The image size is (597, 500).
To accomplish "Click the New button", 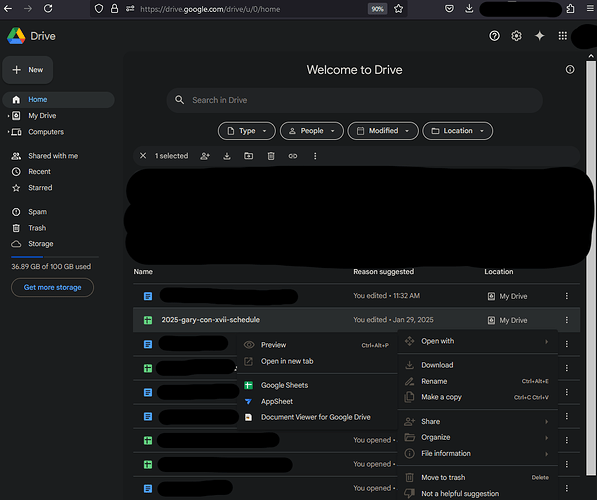I will pyautogui.click(x=28, y=70).
